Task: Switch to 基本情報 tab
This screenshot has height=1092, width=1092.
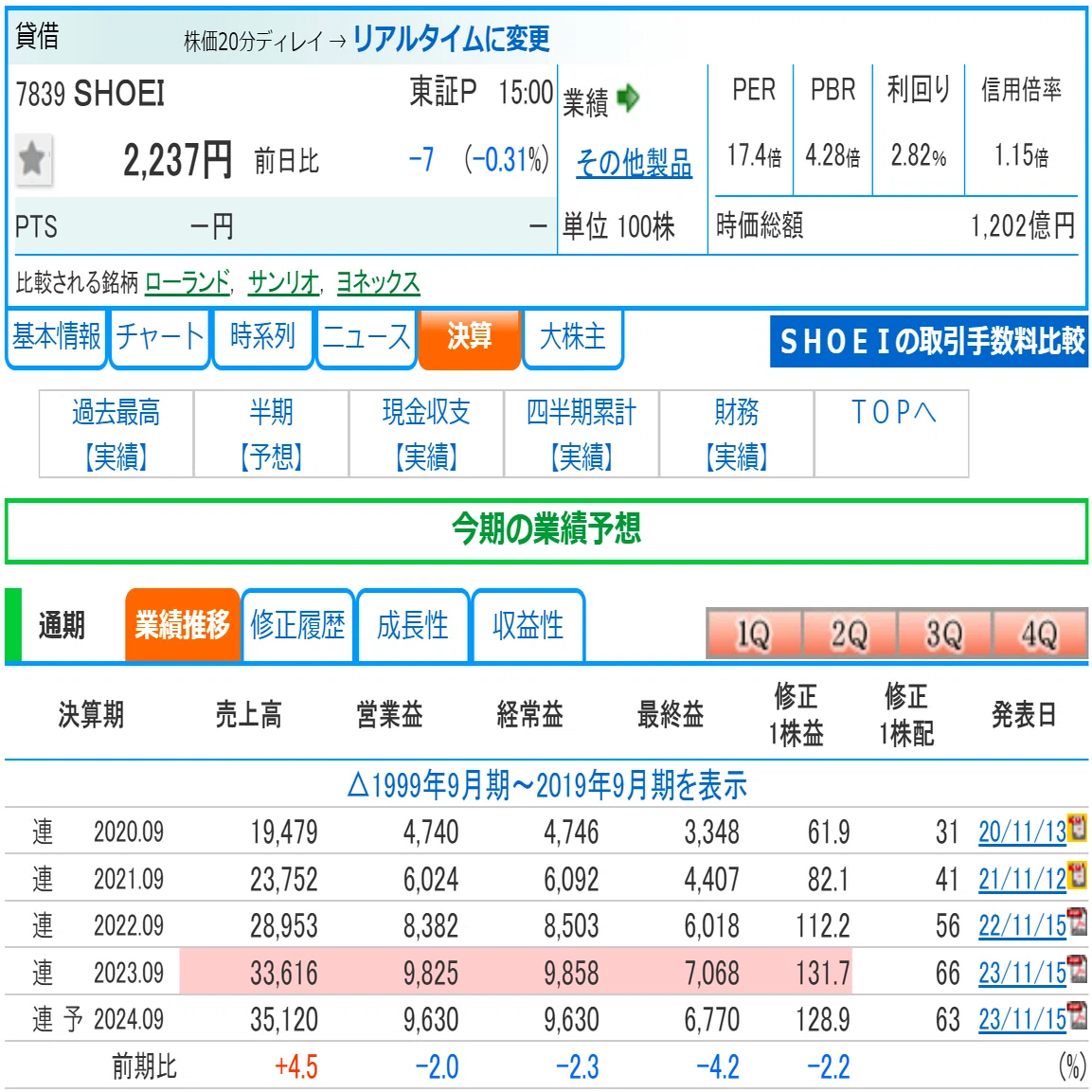Action: (x=57, y=338)
